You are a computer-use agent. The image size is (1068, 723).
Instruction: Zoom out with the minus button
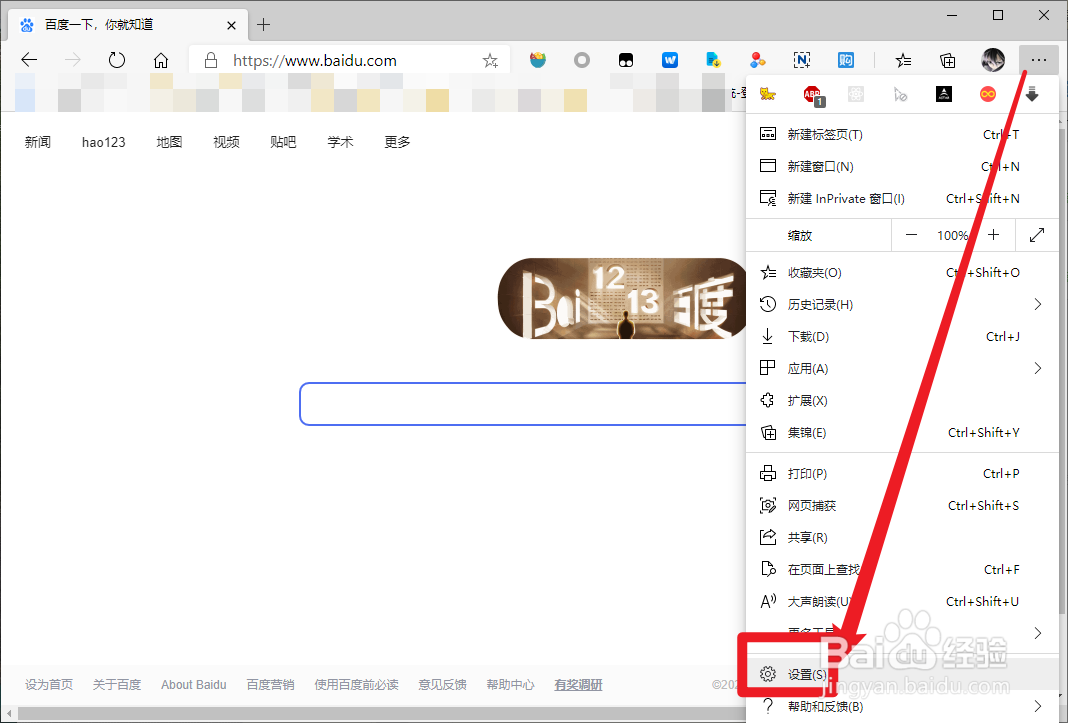(x=911, y=235)
